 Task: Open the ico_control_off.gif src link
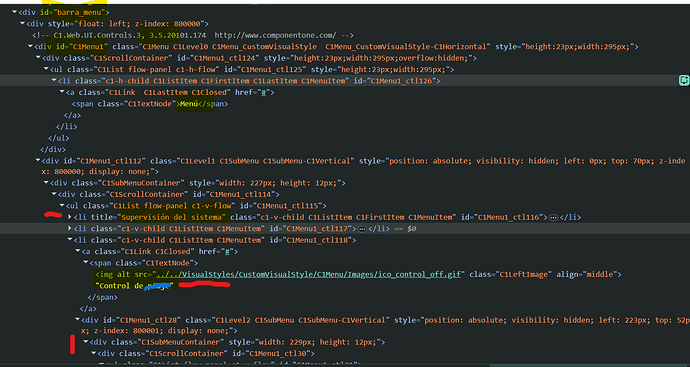tap(308, 275)
